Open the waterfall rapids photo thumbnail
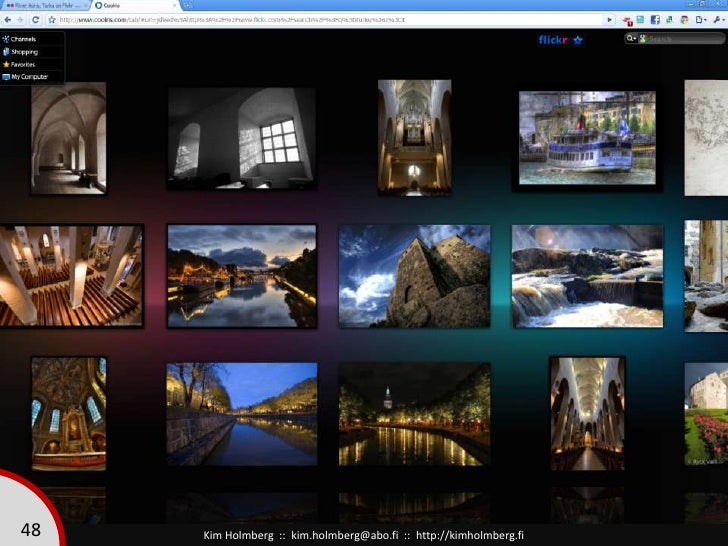The height and width of the screenshot is (546, 728). coord(587,275)
